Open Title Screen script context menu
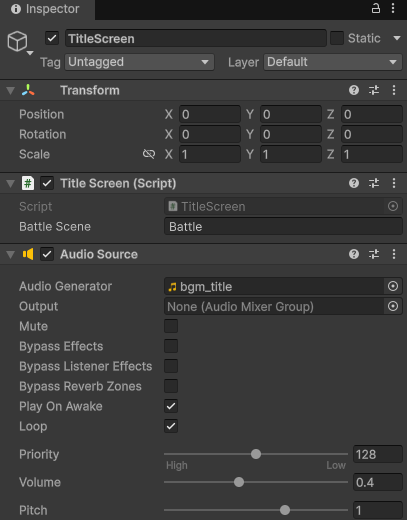This screenshot has height=520, width=407. click(394, 183)
